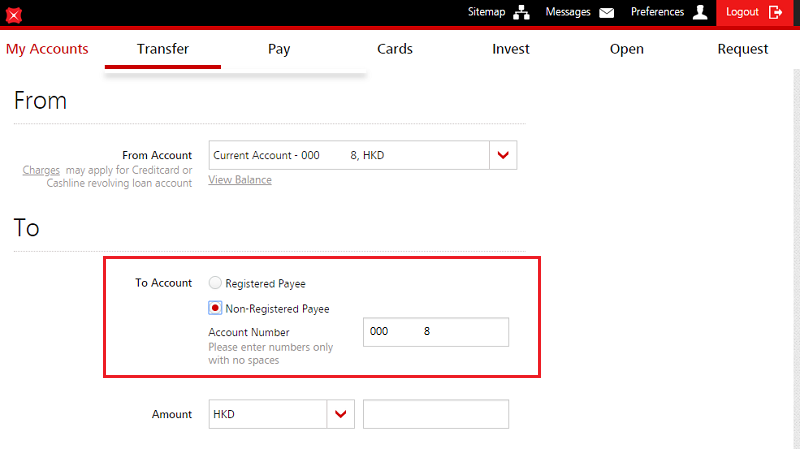This screenshot has width=800, height=449.
Task: Click the red X logo icon
Action: (x=14, y=15)
